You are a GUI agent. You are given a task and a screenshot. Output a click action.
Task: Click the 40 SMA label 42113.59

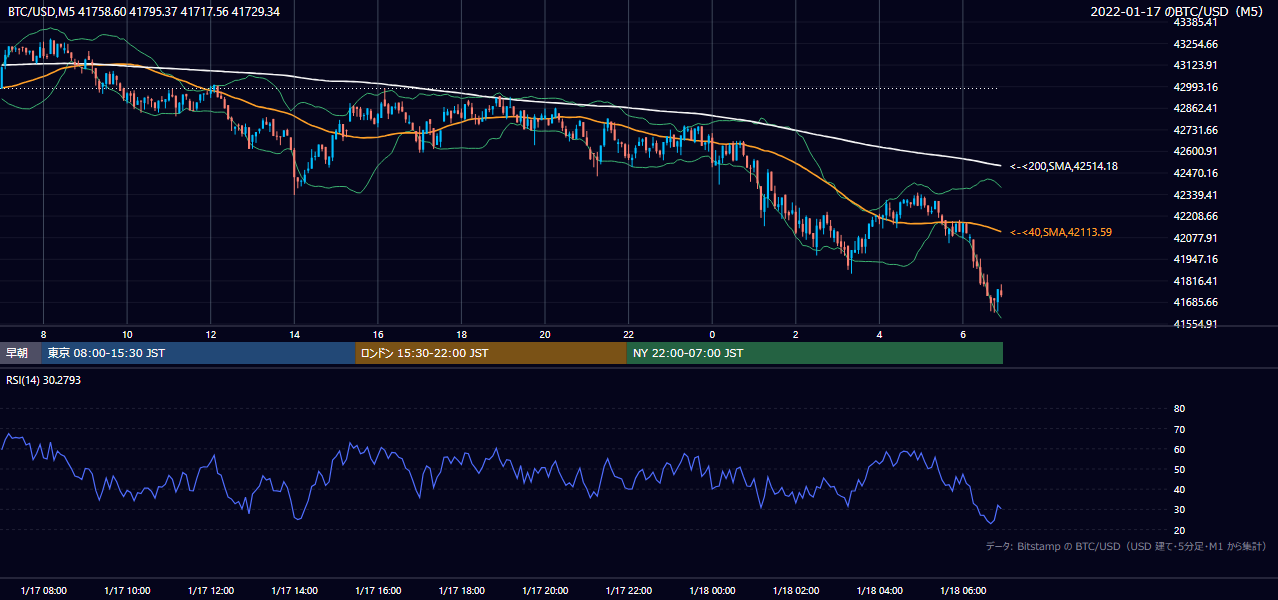pos(1061,232)
